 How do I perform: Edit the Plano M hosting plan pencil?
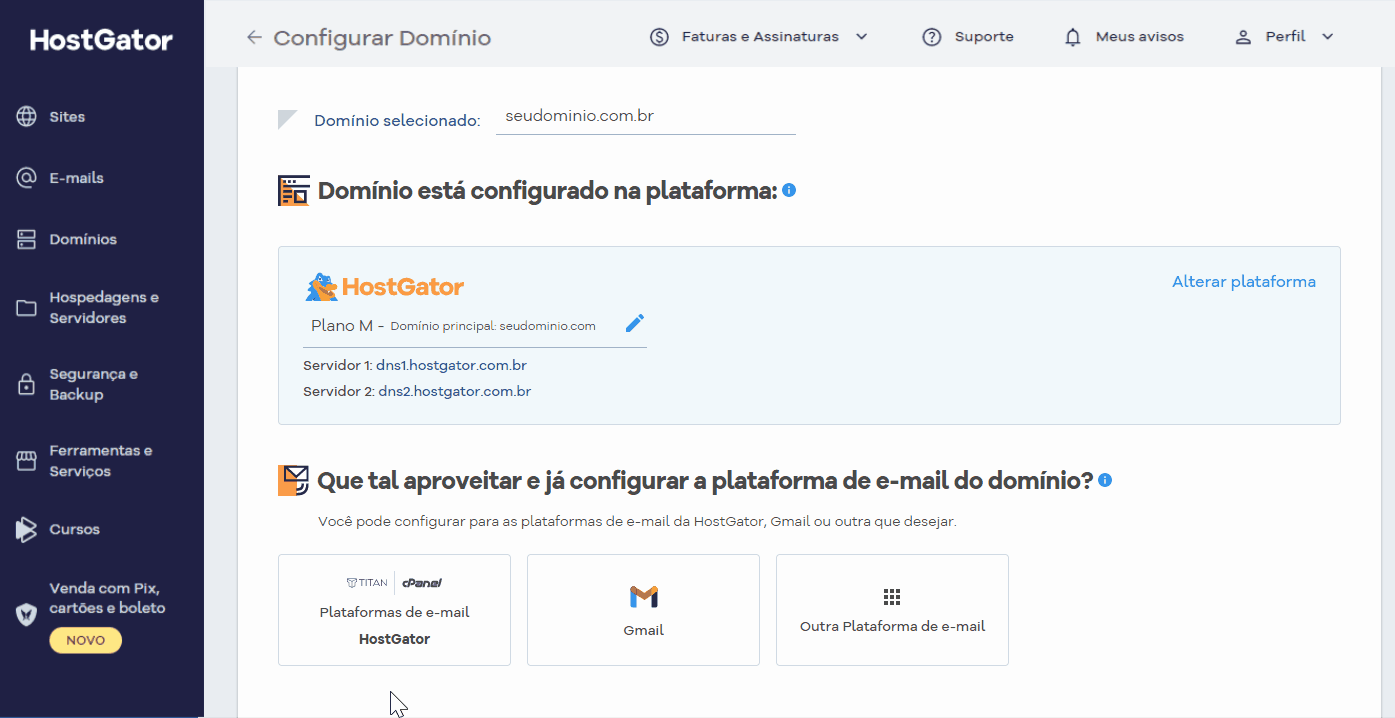click(x=635, y=323)
